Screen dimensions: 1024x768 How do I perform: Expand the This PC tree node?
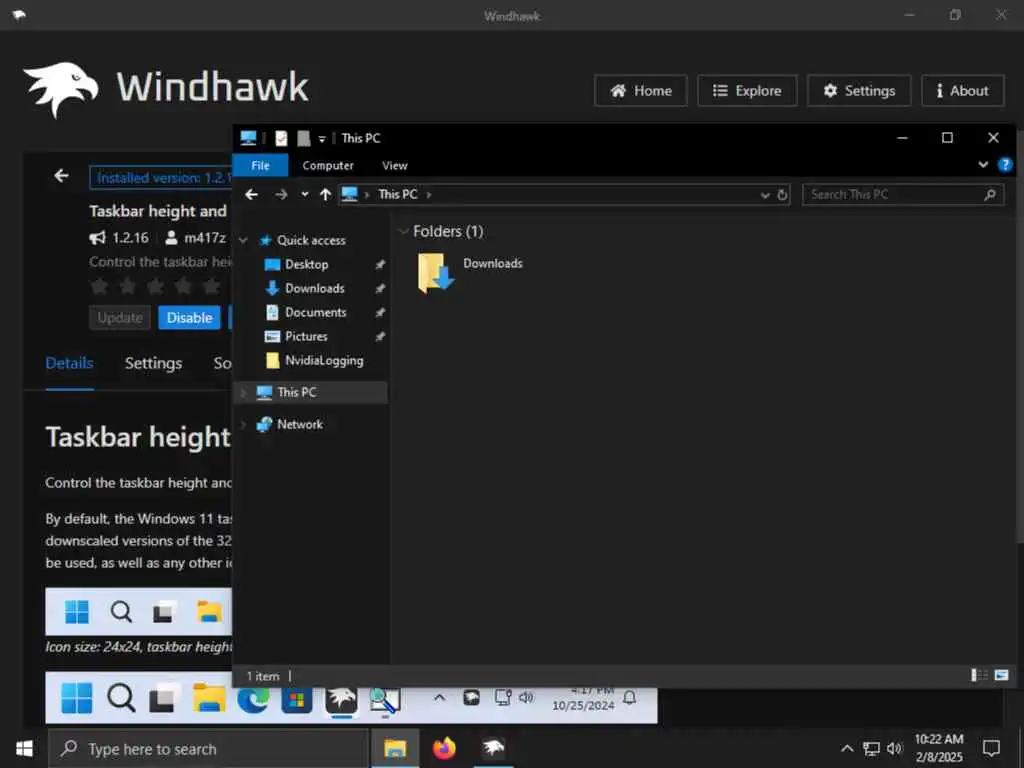click(243, 392)
